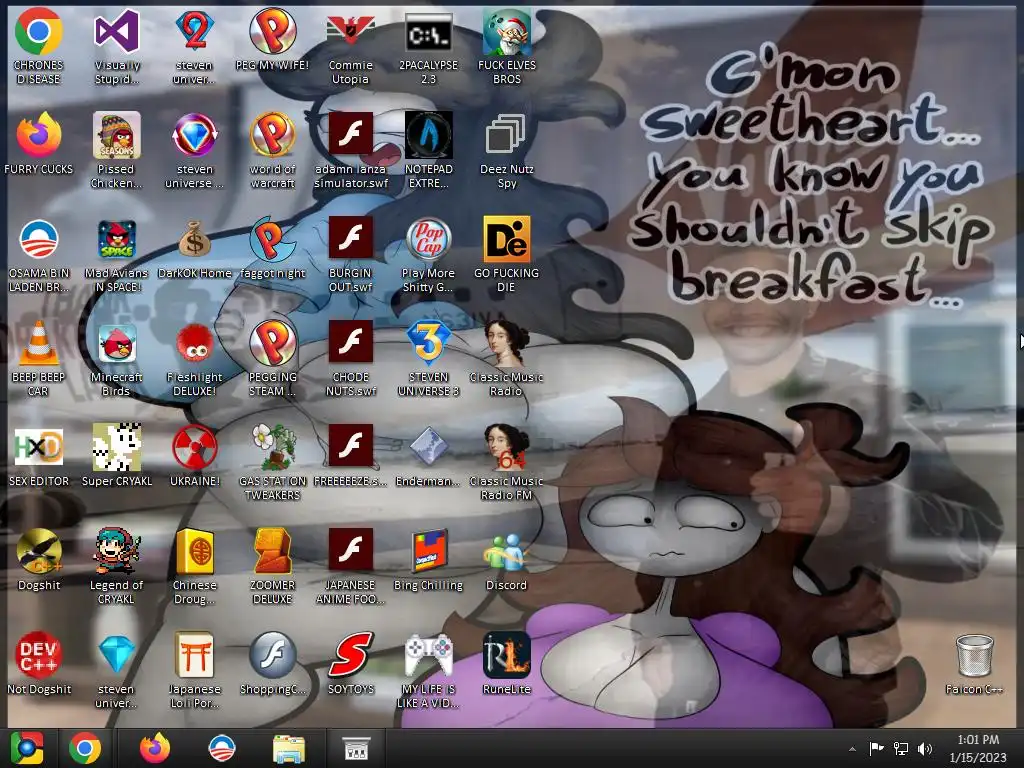The image size is (1024, 768).
Task: Open the Fleshlight DELUXE! red fuzzy ball icon
Action: tap(195, 343)
